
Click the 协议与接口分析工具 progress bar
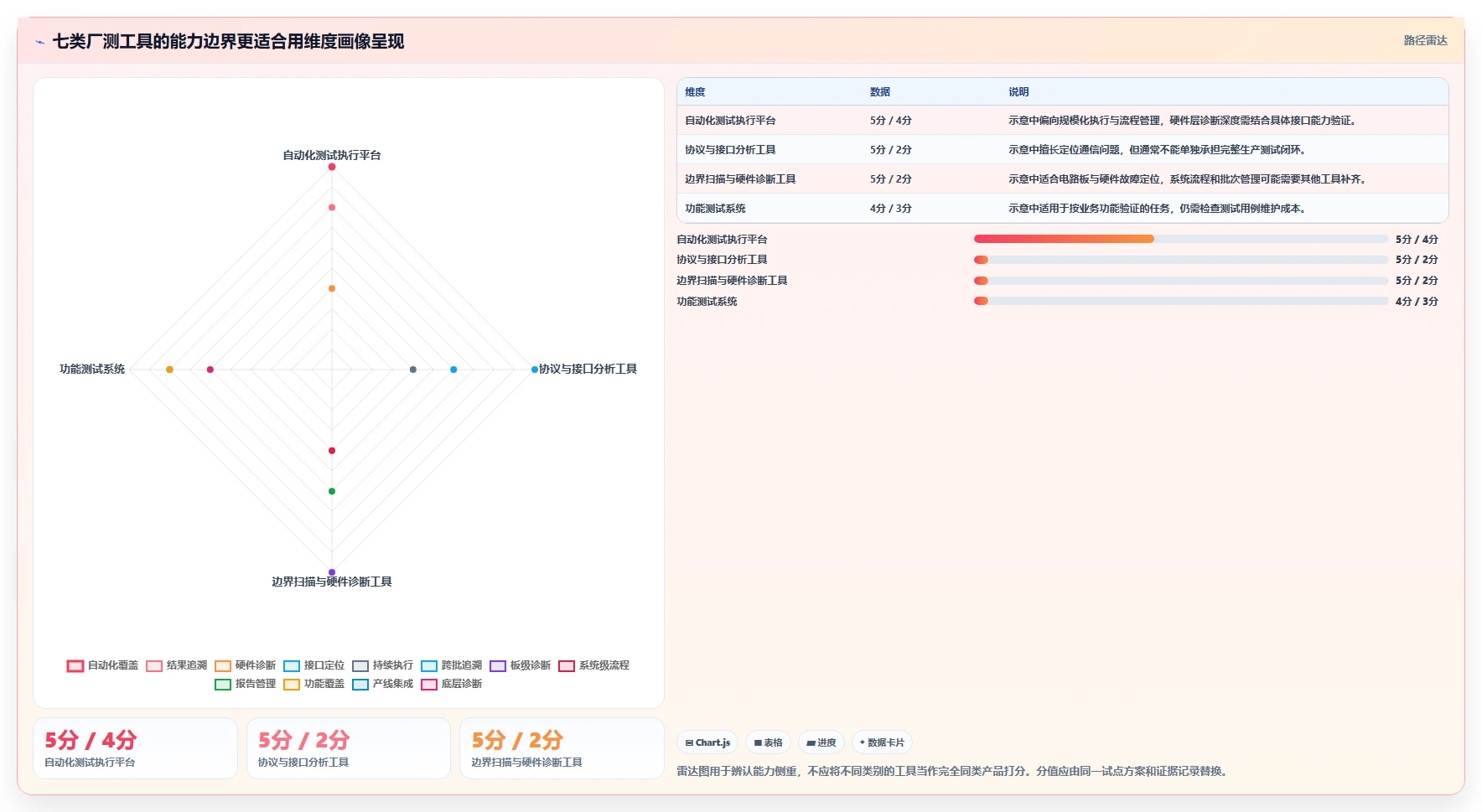pyautogui.click(x=1181, y=260)
